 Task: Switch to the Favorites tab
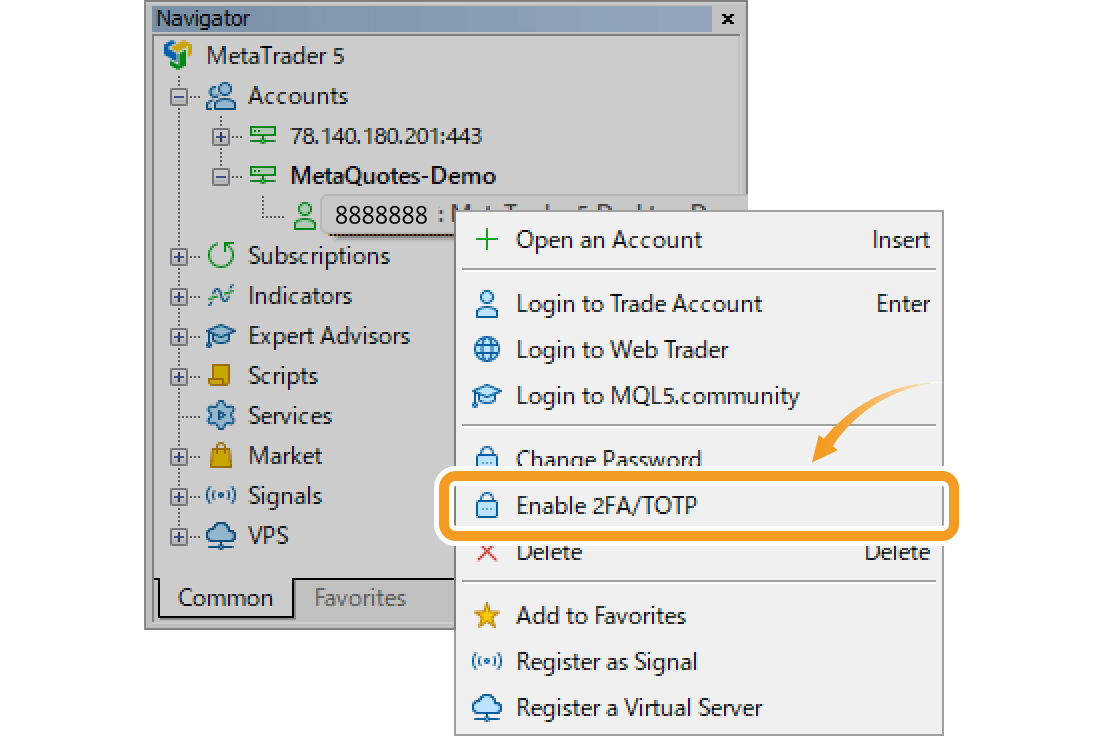point(361,598)
